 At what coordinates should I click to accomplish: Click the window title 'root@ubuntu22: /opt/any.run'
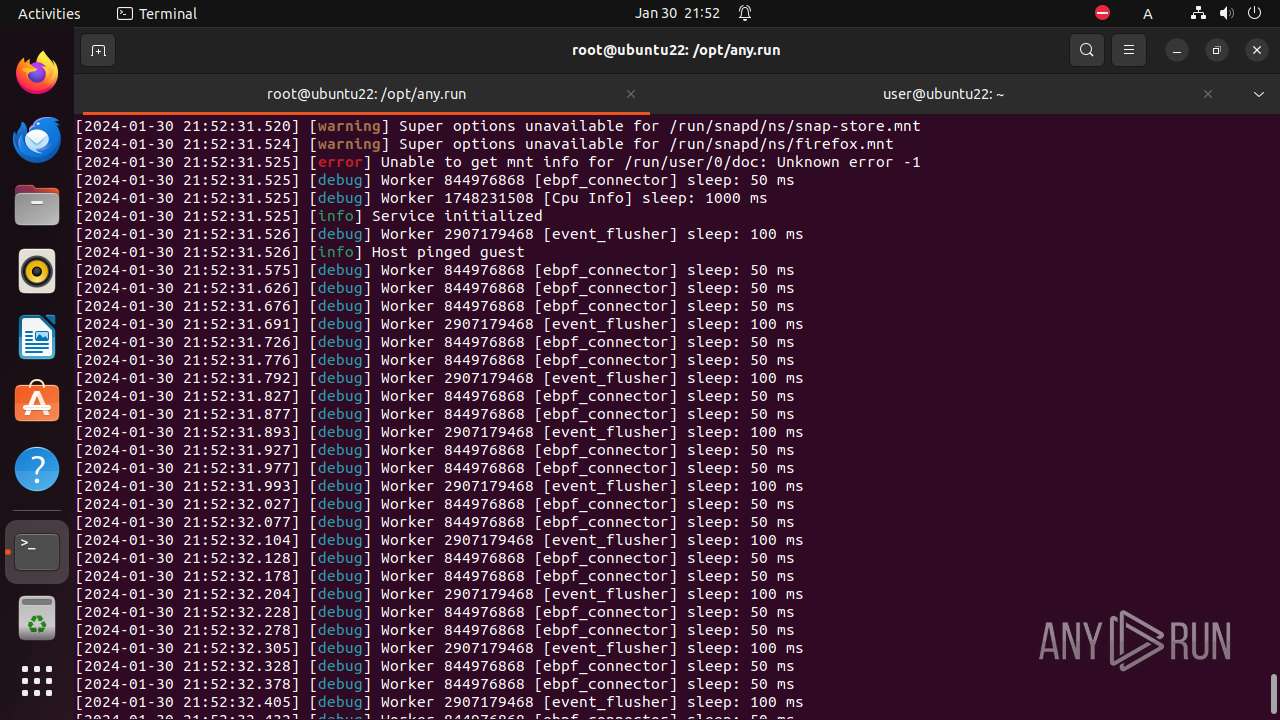tap(676, 50)
